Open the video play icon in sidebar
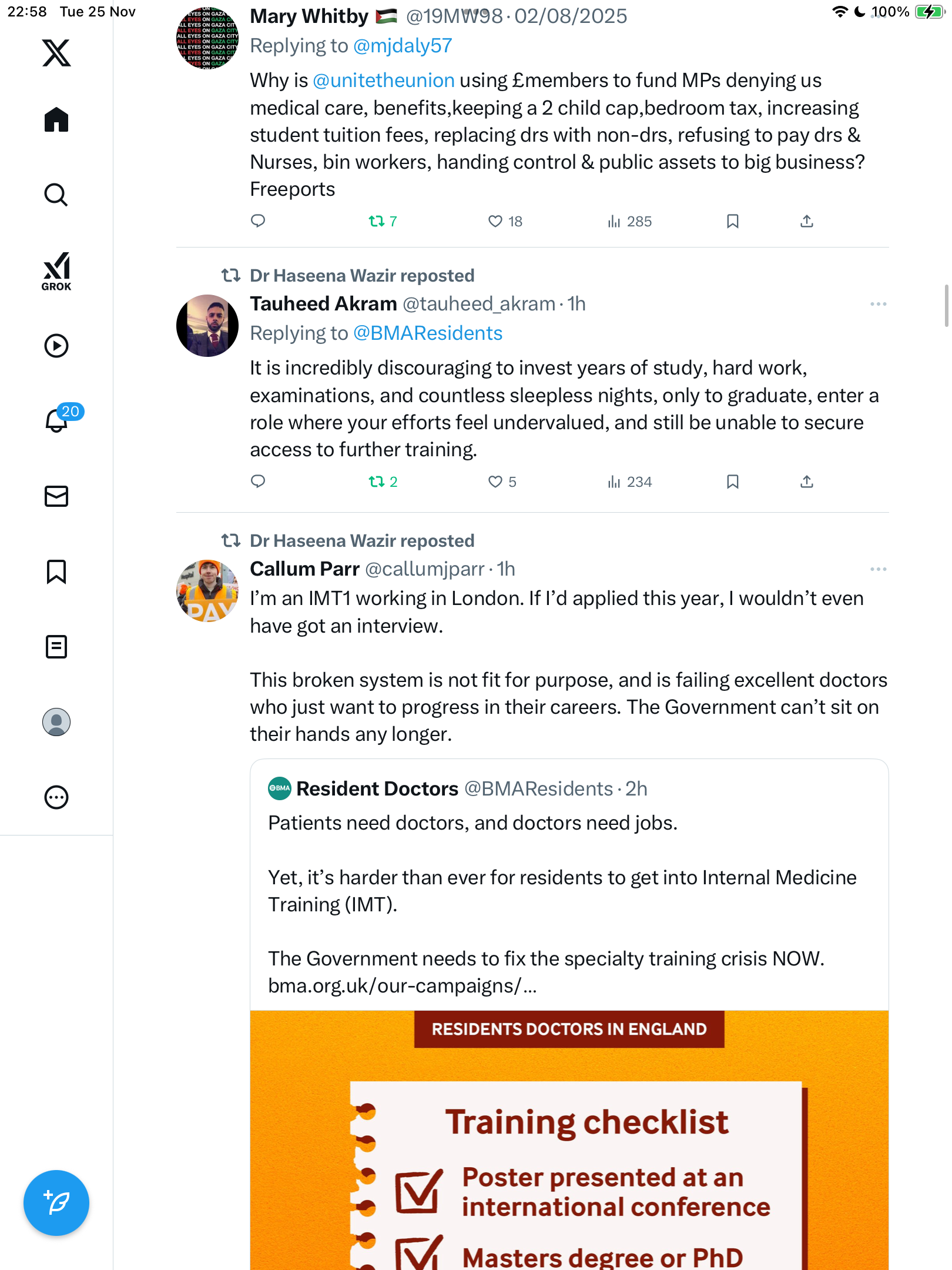952x1270 pixels. coord(56,346)
